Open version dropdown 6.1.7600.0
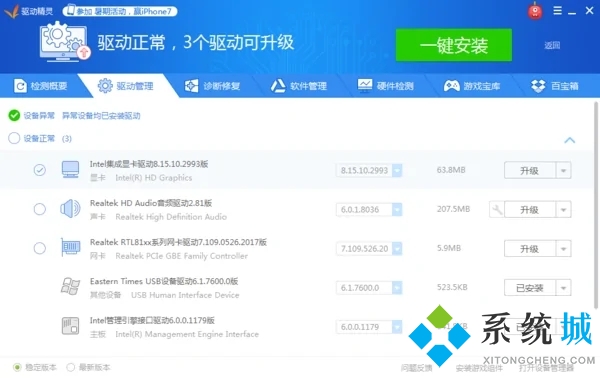 tap(397, 288)
